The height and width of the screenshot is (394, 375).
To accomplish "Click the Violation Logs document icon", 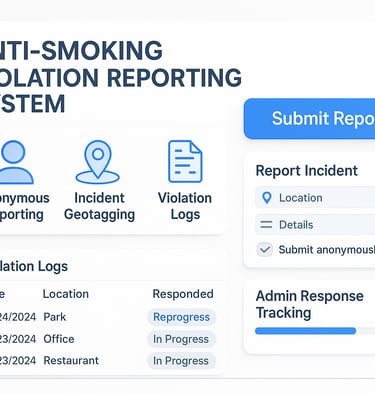I will [x=185, y=161].
